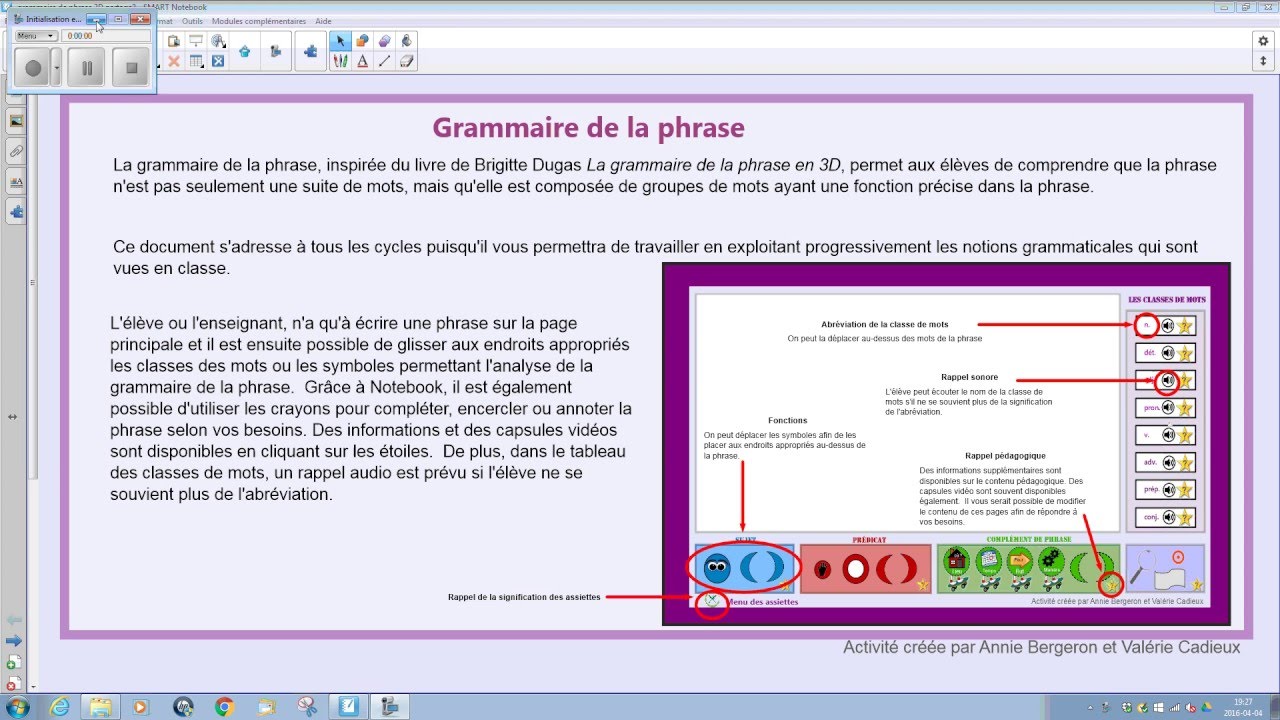Image resolution: width=1280 pixels, height=720 pixels.
Task: Open the Modules complémentaires menu
Action: pos(259,21)
